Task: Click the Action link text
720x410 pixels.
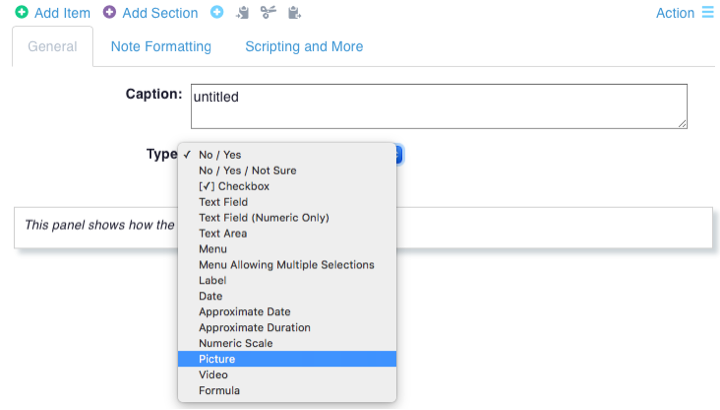Action: pos(675,13)
